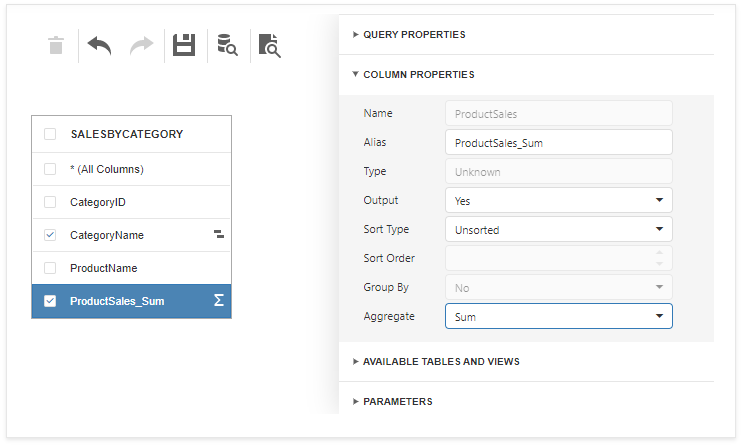
Task: Save the query with the floppy disk icon
Action: [184, 45]
